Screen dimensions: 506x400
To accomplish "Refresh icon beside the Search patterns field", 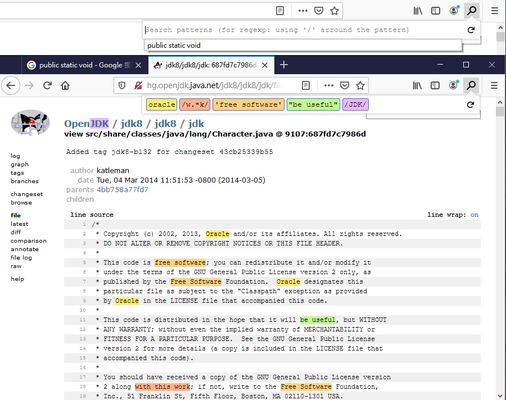I will (x=471, y=30).
